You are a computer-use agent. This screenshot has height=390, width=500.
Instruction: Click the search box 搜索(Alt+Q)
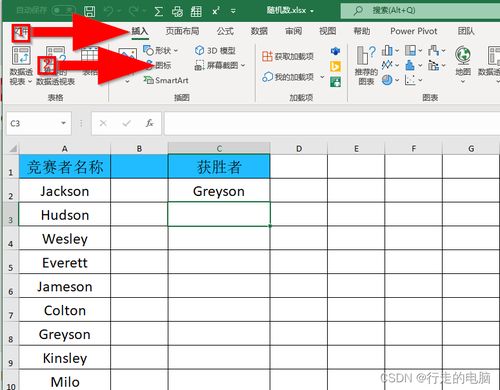(420, 11)
